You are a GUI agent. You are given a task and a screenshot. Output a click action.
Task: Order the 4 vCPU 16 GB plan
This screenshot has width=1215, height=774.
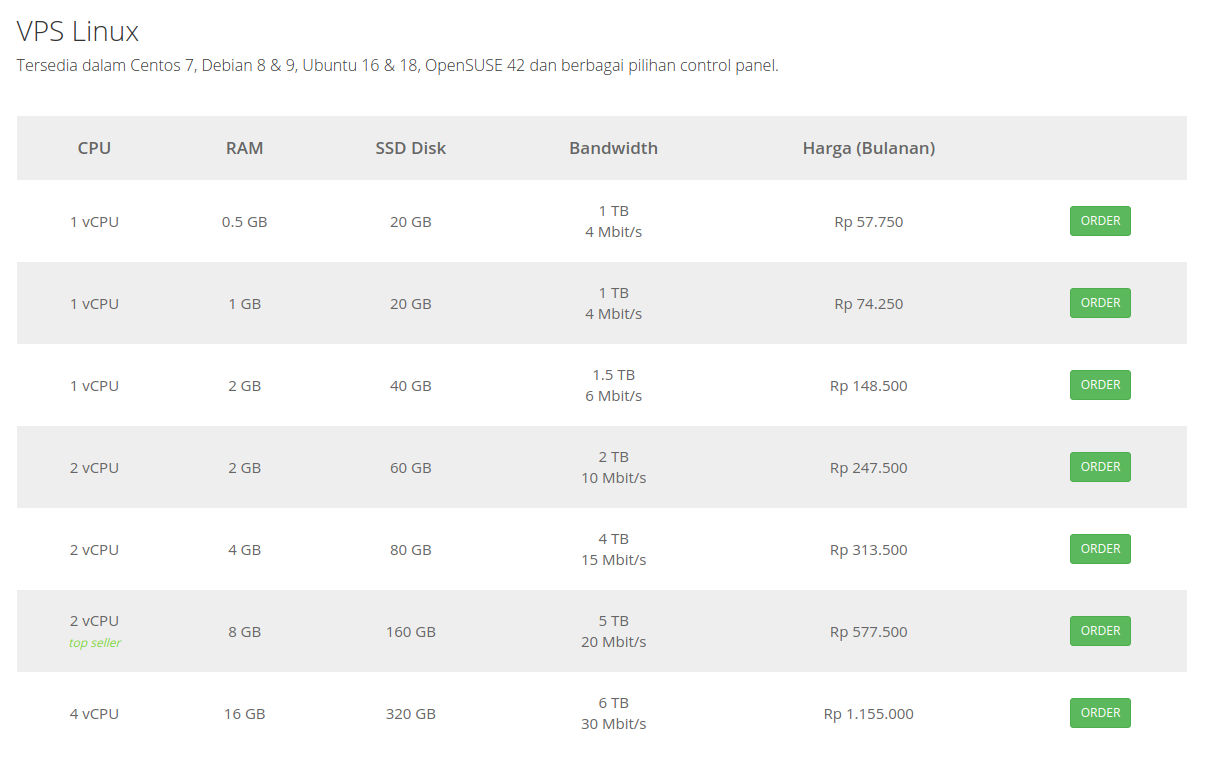1100,713
